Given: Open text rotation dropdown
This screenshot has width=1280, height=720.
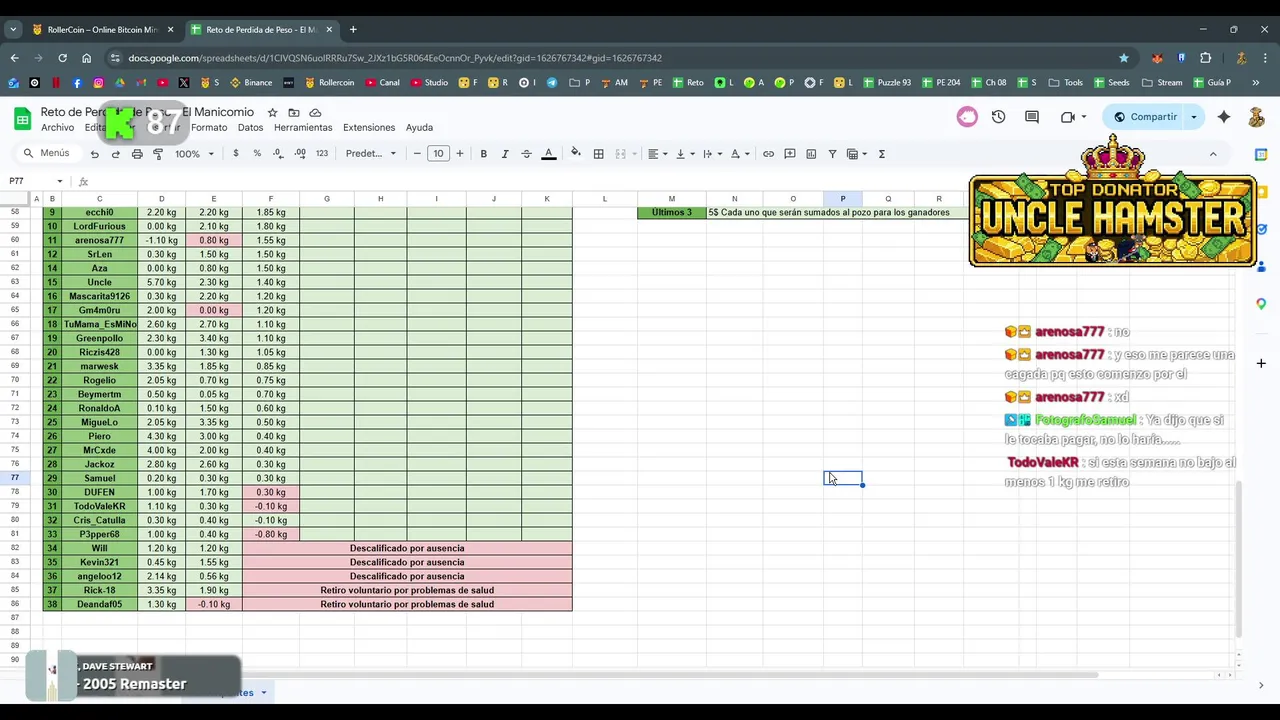Looking at the screenshot, I should point(739,154).
